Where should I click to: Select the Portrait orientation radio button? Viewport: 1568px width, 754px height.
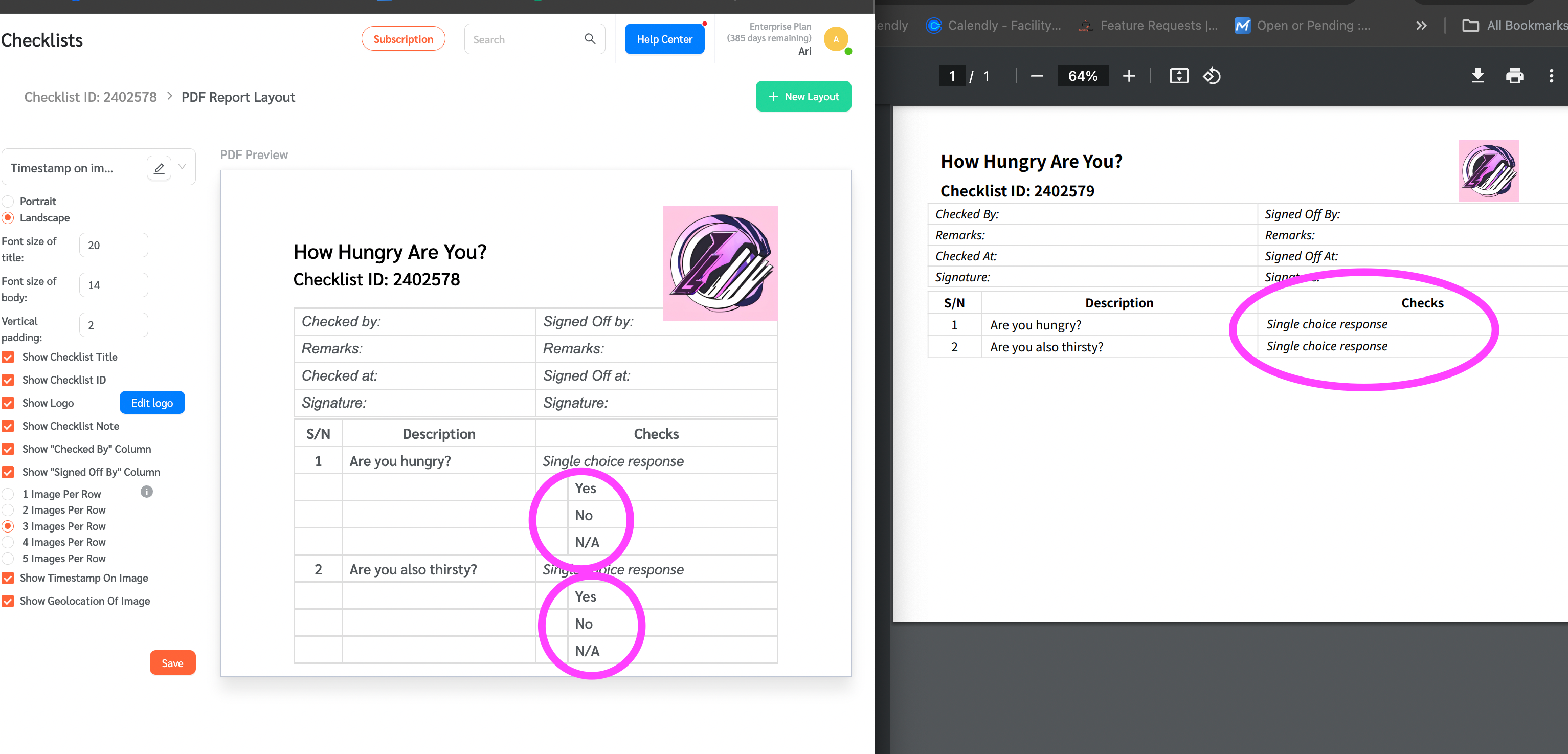8,200
